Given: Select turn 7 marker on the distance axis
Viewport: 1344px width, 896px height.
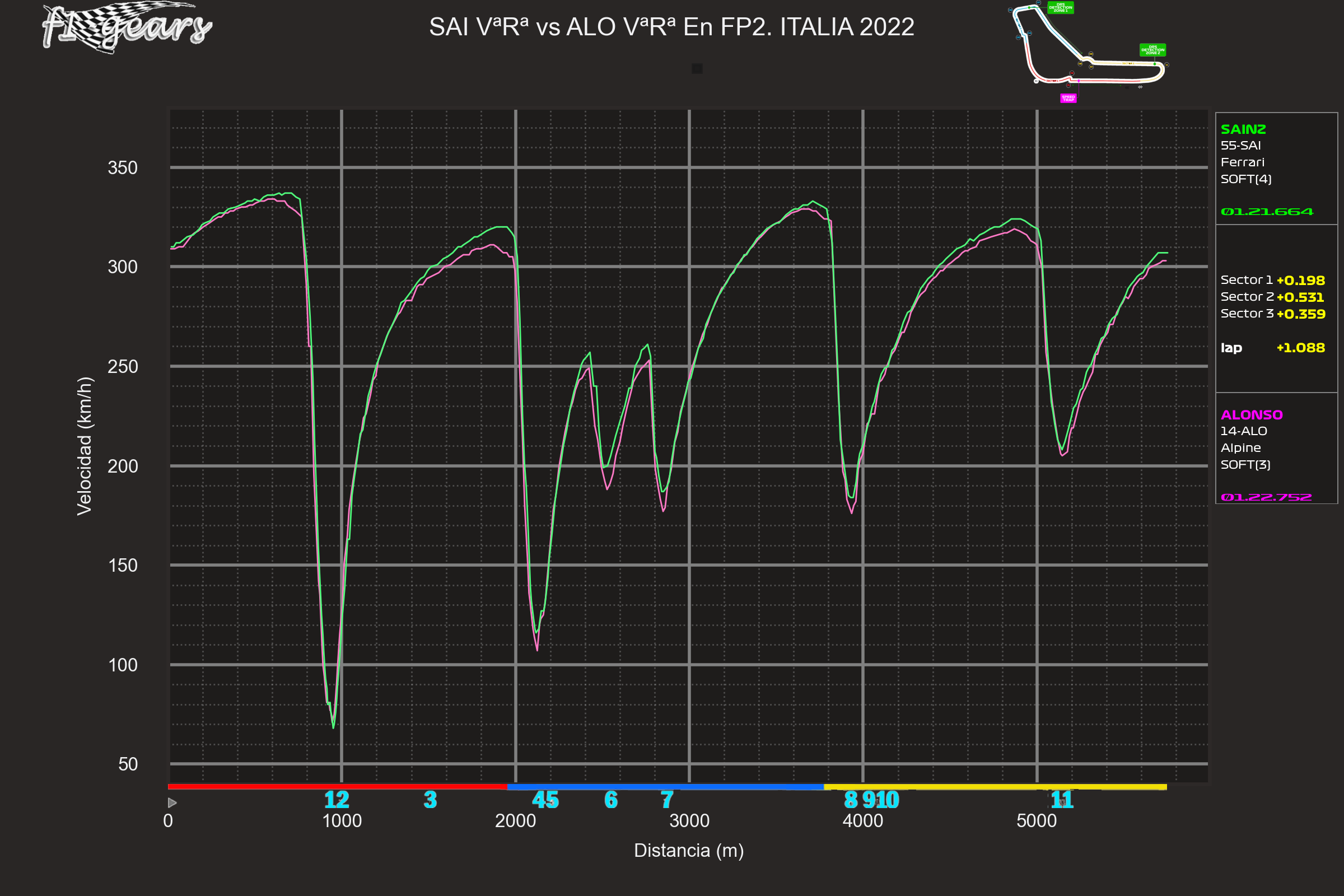Looking at the screenshot, I should click(x=667, y=800).
